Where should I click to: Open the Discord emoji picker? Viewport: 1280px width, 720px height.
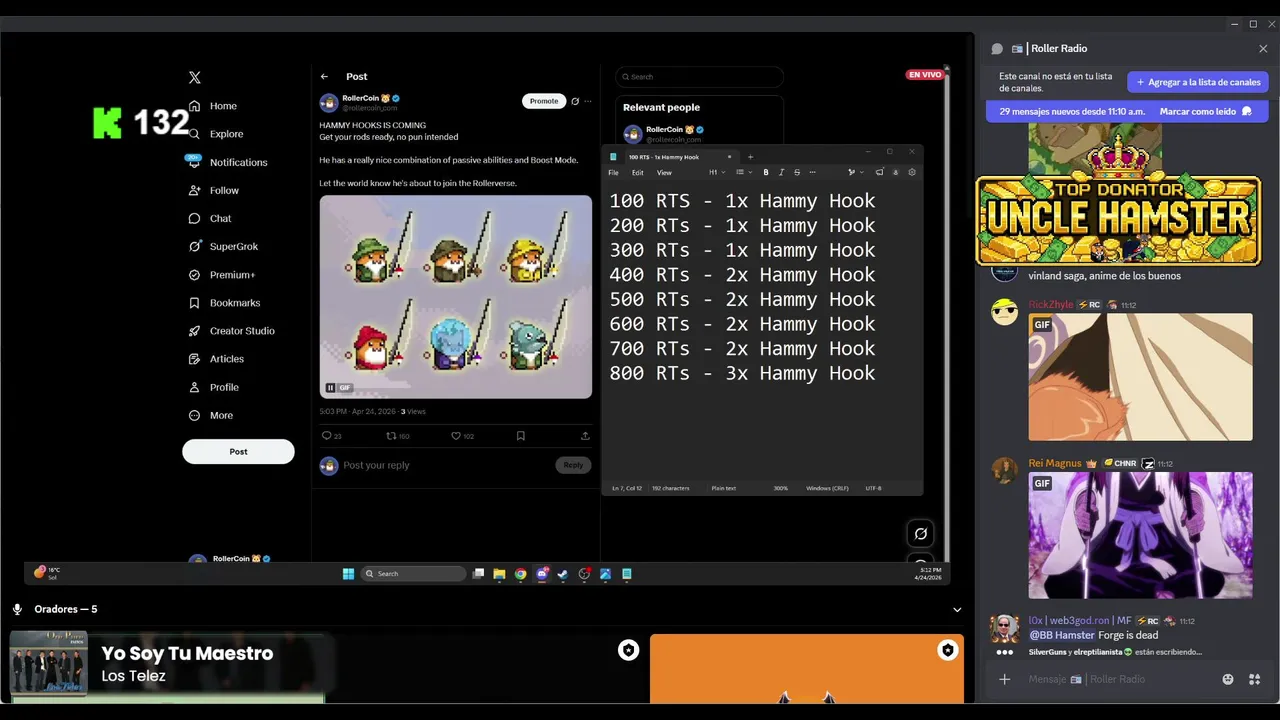pyautogui.click(x=1228, y=679)
